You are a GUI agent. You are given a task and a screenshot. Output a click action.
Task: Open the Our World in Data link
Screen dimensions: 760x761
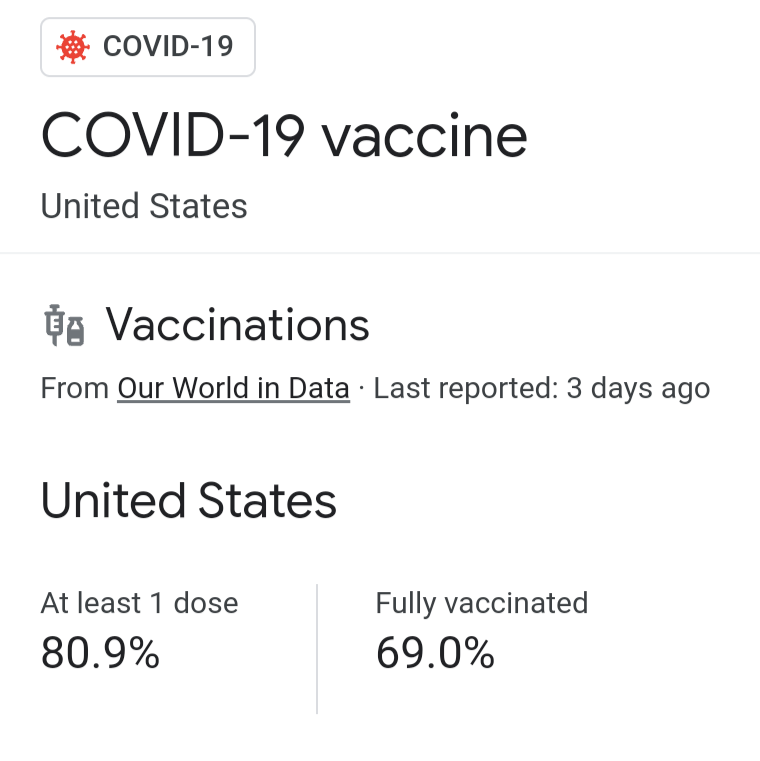click(233, 388)
